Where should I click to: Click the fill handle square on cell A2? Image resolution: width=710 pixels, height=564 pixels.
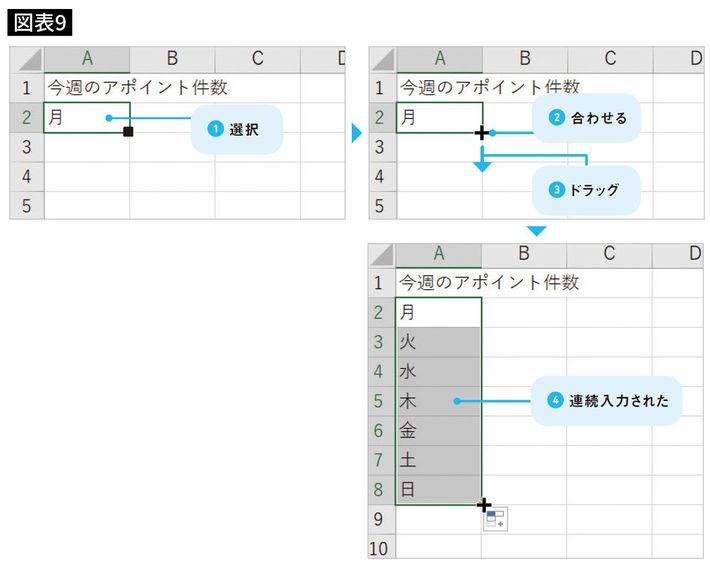point(127,132)
